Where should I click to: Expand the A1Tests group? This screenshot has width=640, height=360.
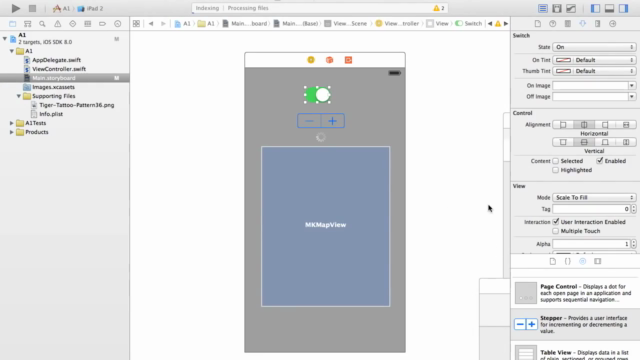(x=12, y=123)
